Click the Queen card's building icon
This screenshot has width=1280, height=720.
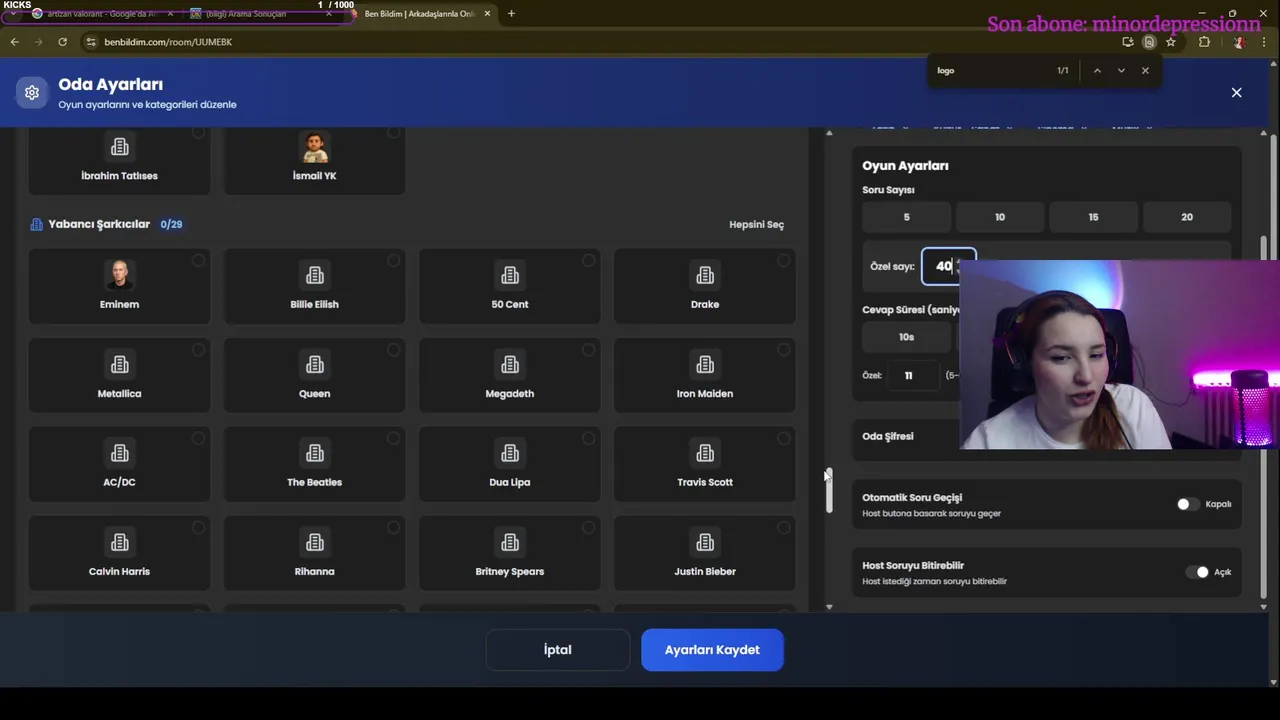[x=314, y=364]
